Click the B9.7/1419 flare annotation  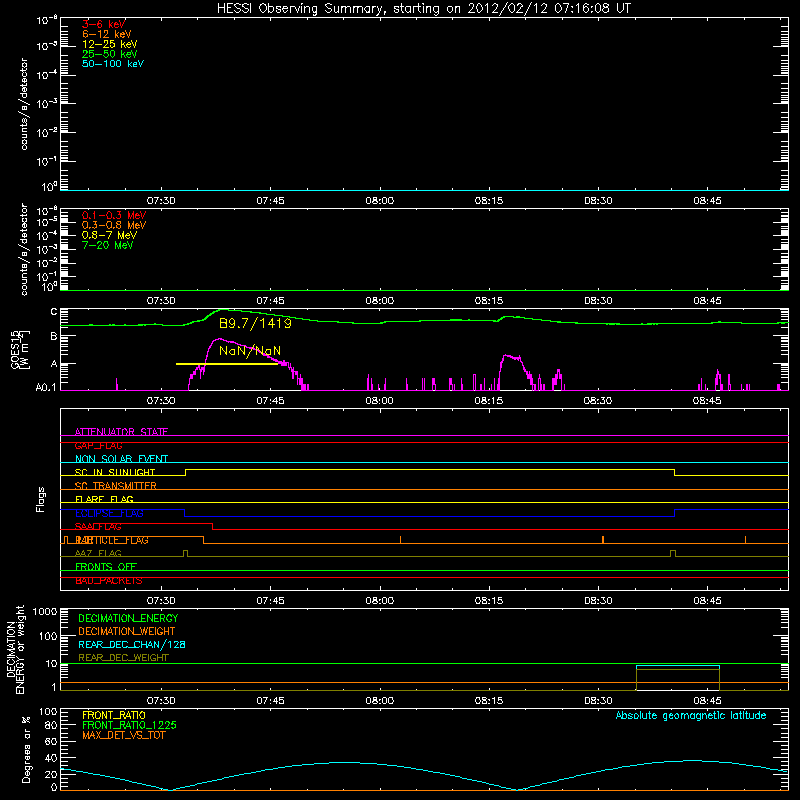pyautogui.click(x=255, y=323)
